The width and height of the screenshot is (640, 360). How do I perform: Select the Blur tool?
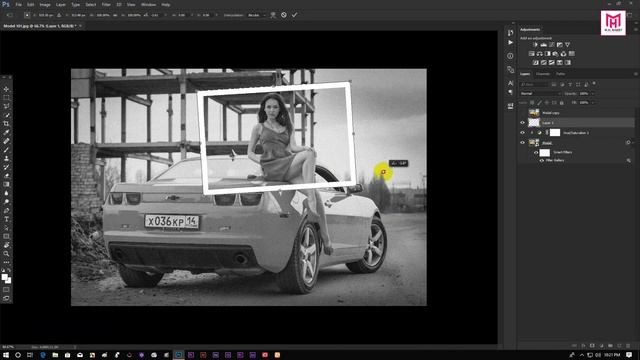click(6, 193)
